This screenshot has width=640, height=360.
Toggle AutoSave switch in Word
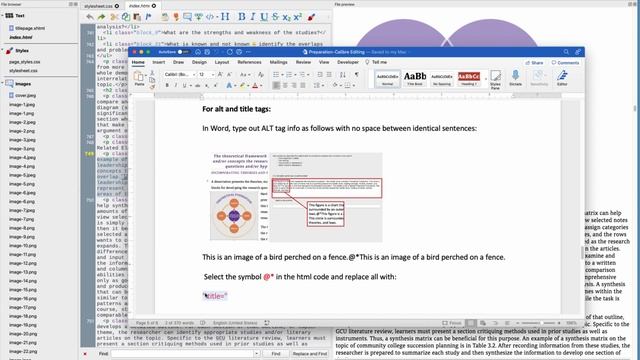(183, 52)
